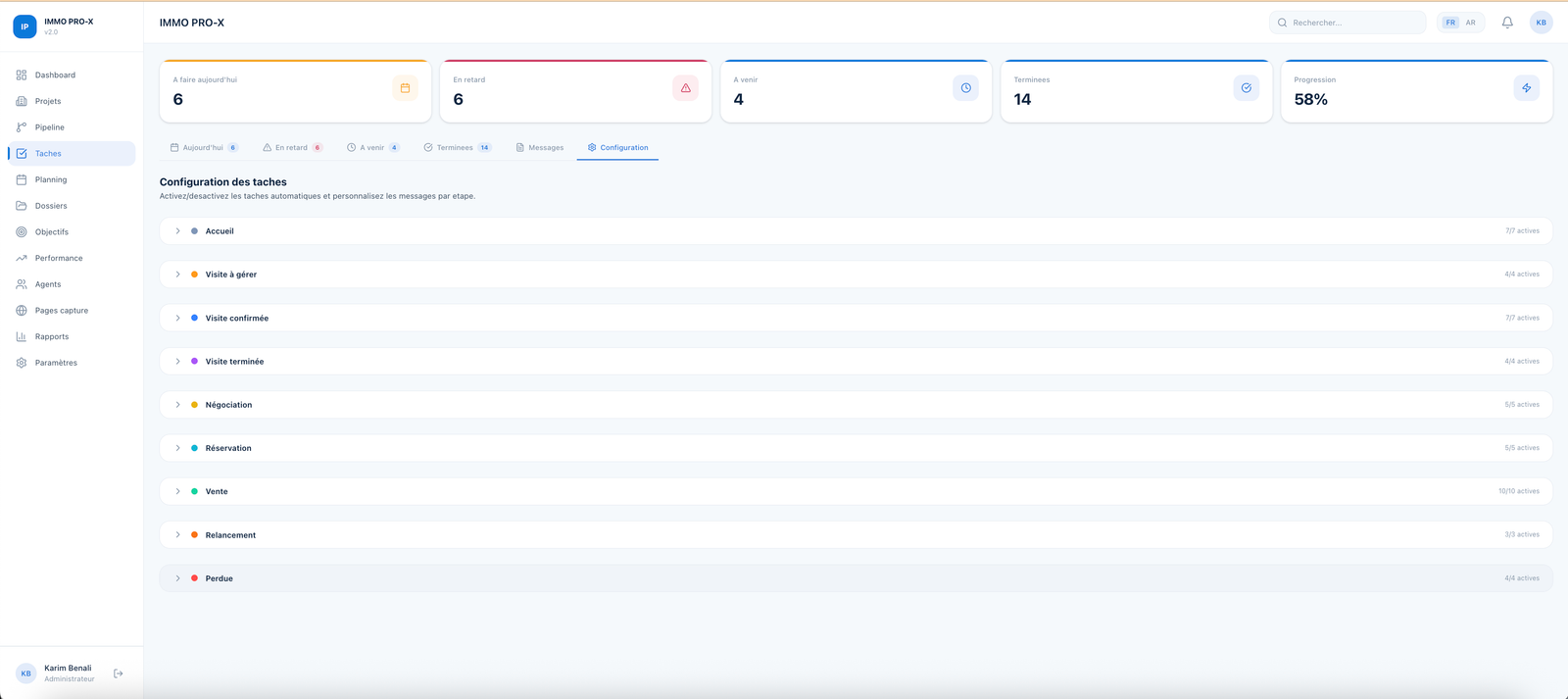Screen dimensions: 1568x699
Task: Click the Perdue stage label
Action: [x=220, y=578]
